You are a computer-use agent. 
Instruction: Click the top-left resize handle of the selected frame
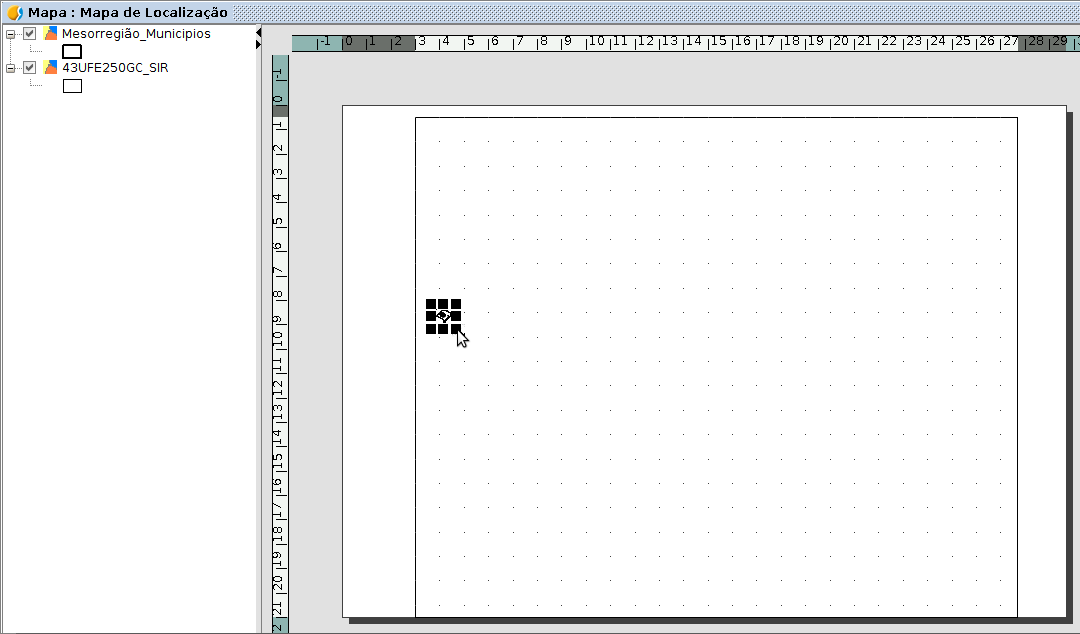point(431,303)
